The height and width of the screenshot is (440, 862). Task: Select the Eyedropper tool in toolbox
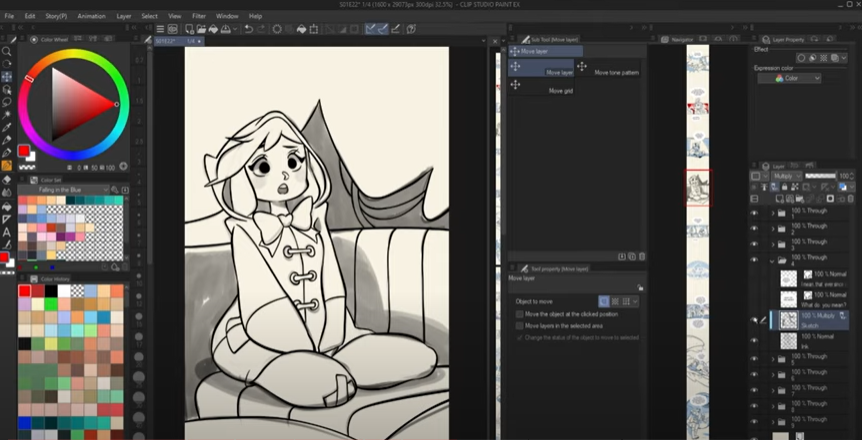click(x=7, y=127)
